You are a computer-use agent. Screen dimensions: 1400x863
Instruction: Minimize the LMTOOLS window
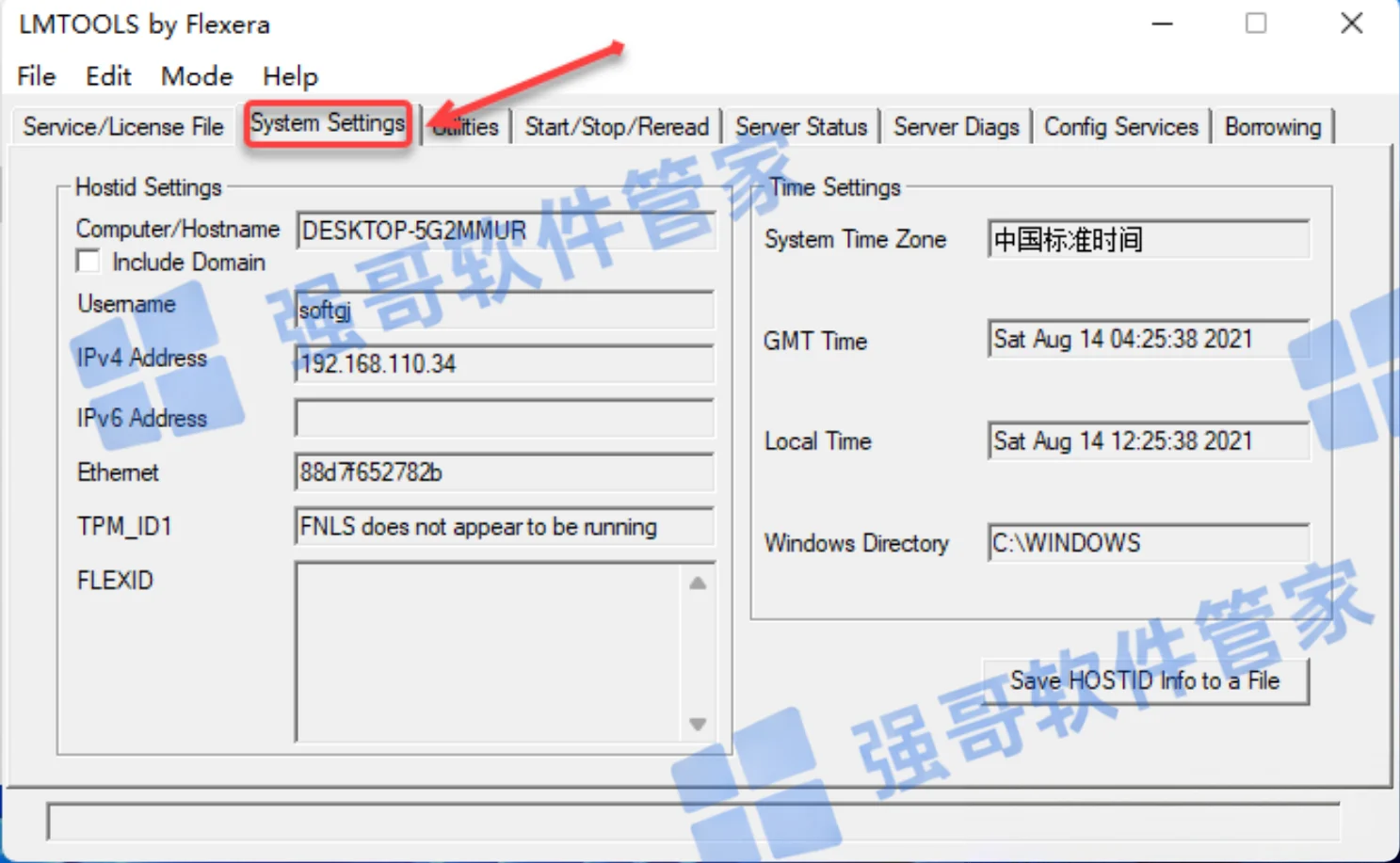[1163, 24]
